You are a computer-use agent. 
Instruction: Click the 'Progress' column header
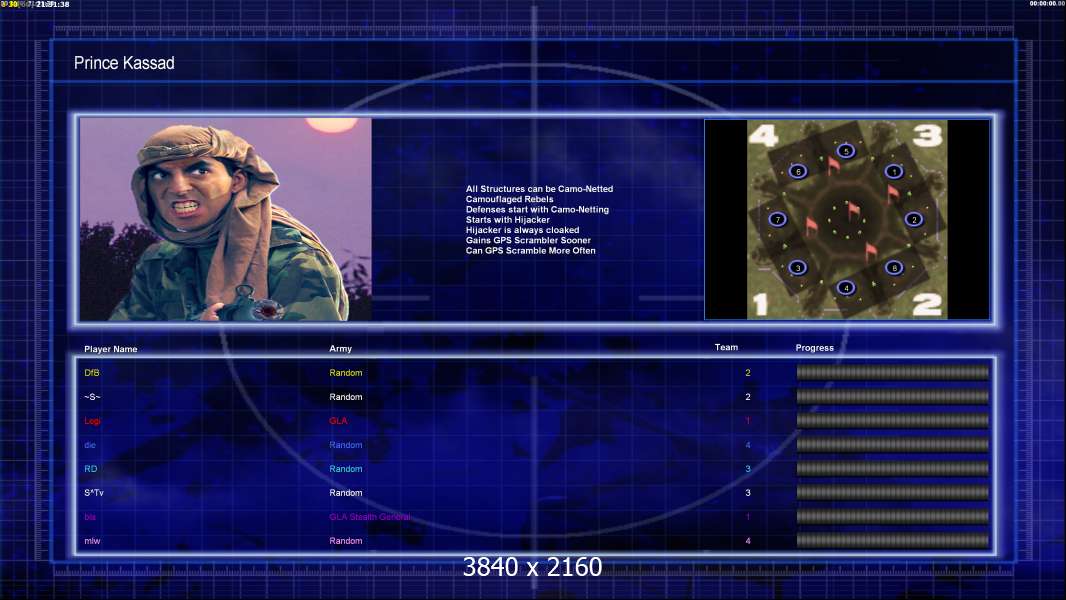(x=814, y=348)
